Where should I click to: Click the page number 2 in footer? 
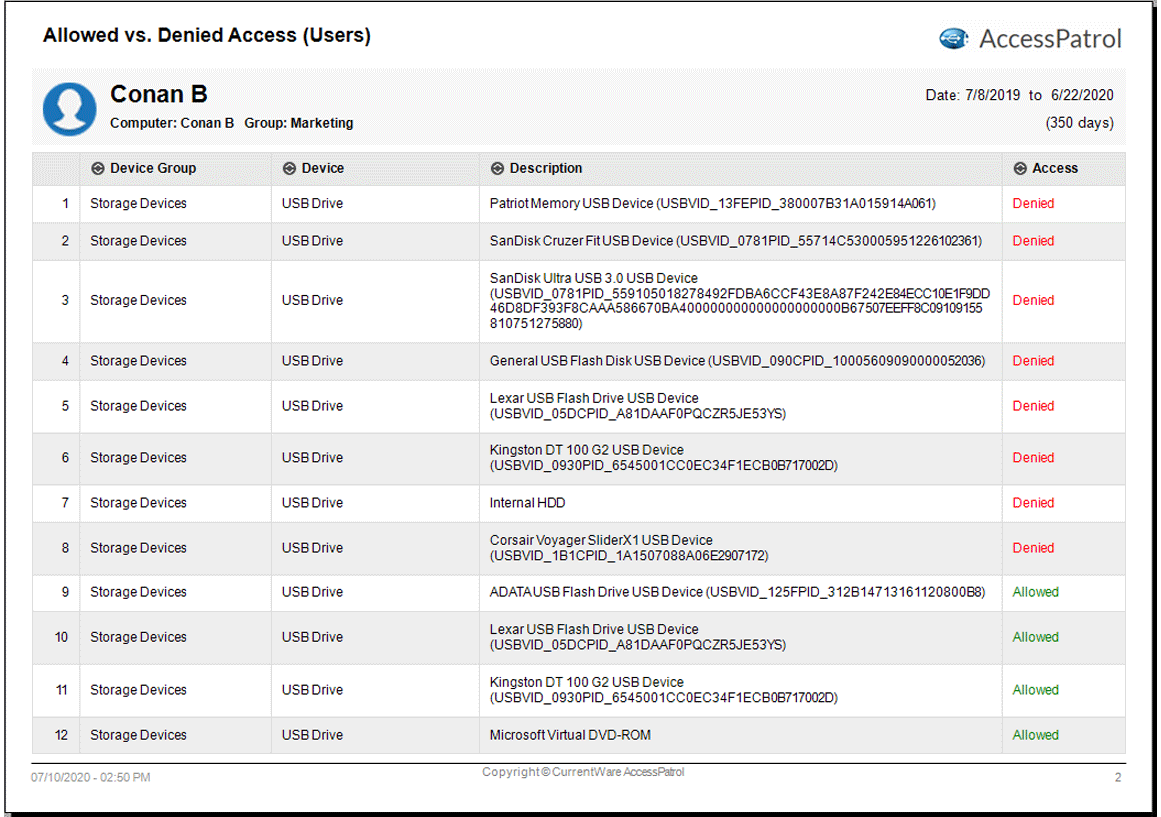[x=1118, y=778]
